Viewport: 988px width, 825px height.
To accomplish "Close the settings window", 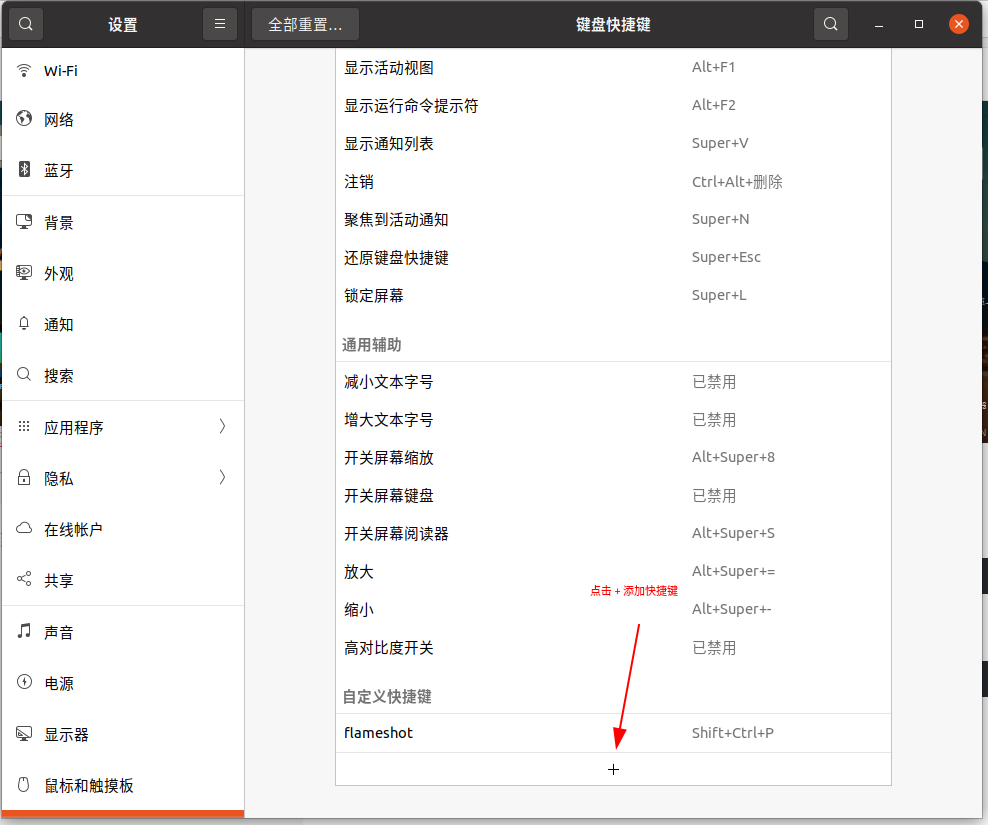I will point(959,24).
